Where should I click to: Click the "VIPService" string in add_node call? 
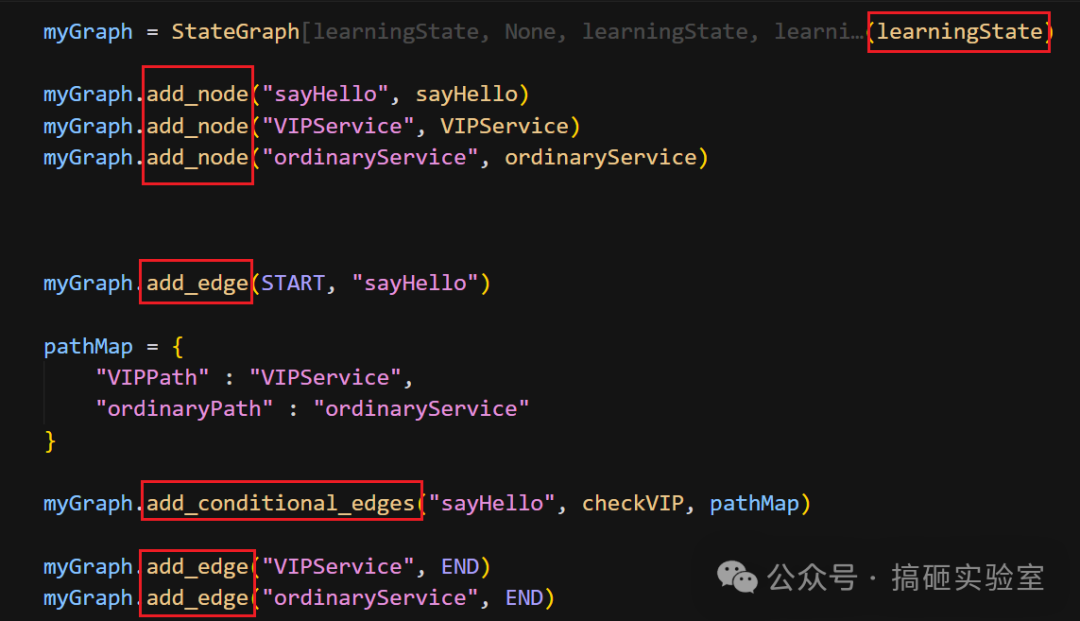338,126
